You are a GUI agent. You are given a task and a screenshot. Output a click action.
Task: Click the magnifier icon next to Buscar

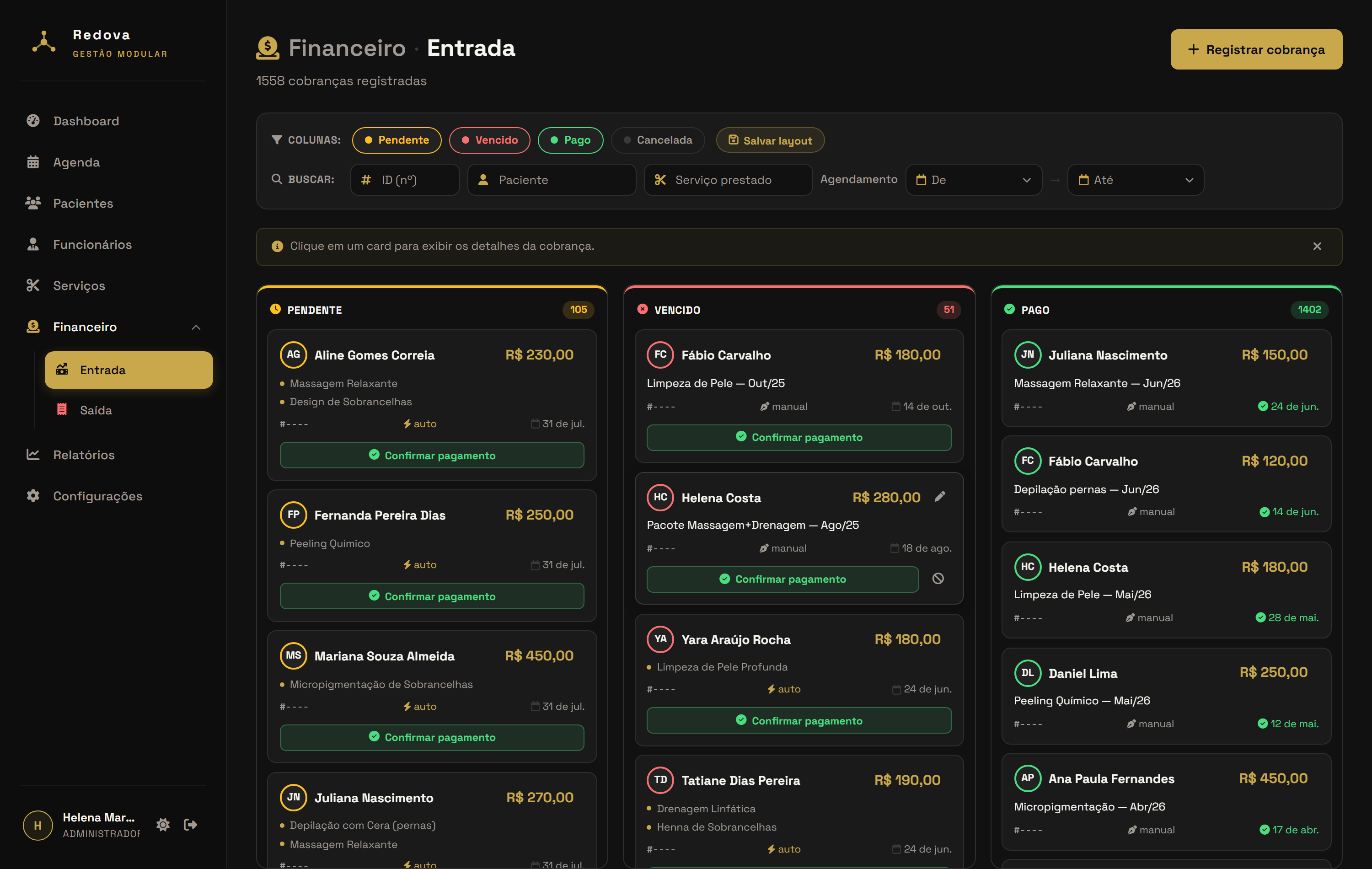(277, 179)
